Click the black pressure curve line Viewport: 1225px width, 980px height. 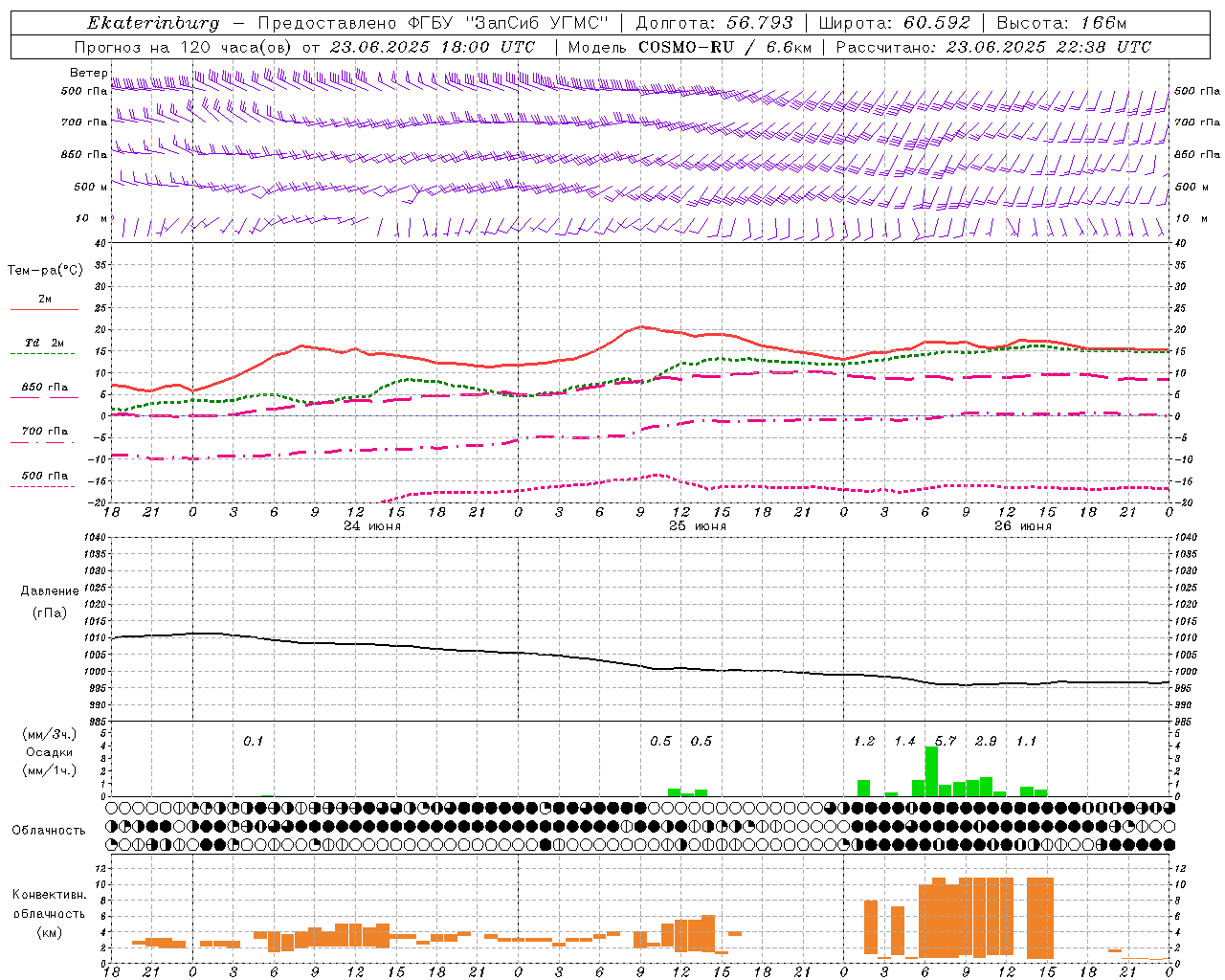[641, 665]
